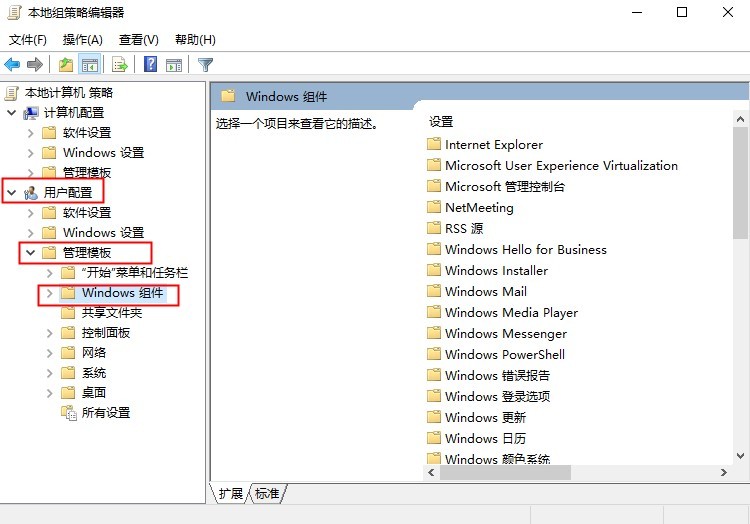Click the Windows 更新 folder icon
The width and height of the screenshot is (750, 524).
pos(434,417)
